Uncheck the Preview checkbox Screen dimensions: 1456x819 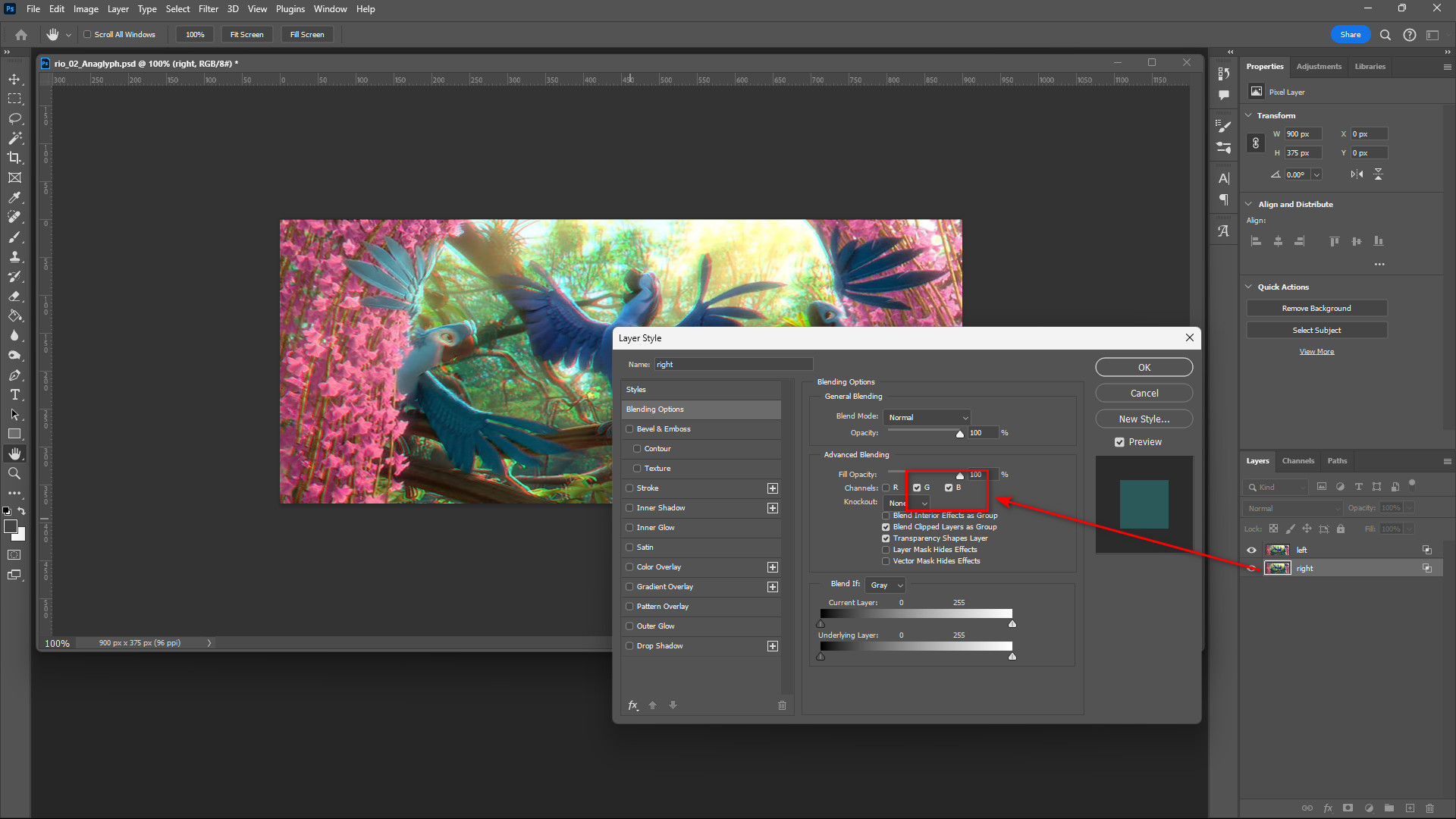click(x=1119, y=442)
